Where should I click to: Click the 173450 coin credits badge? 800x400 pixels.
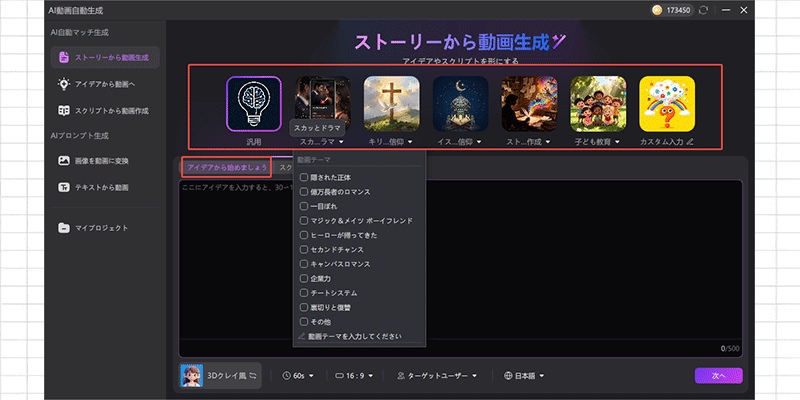point(672,10)
